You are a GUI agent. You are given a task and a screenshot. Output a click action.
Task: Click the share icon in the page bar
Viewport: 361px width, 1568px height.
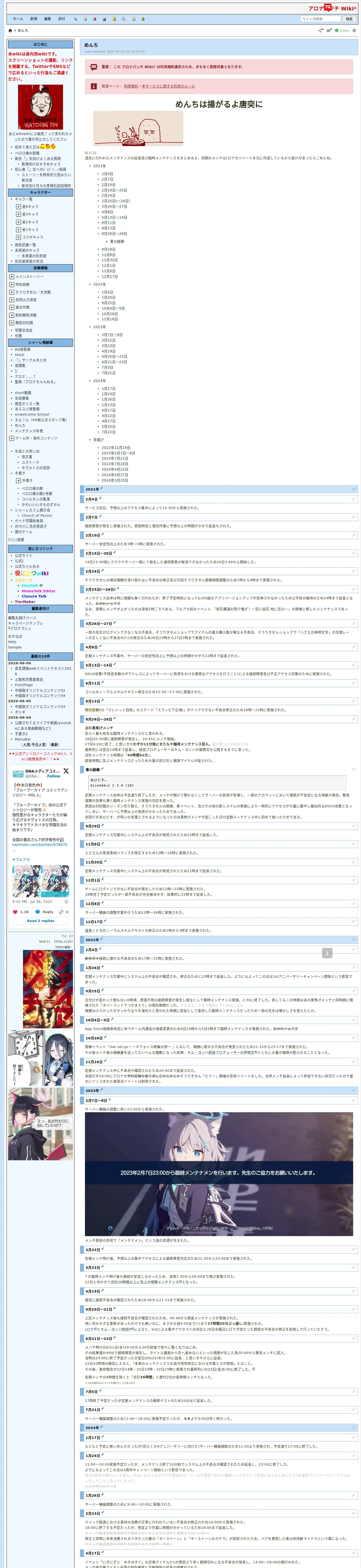(321, 30)
